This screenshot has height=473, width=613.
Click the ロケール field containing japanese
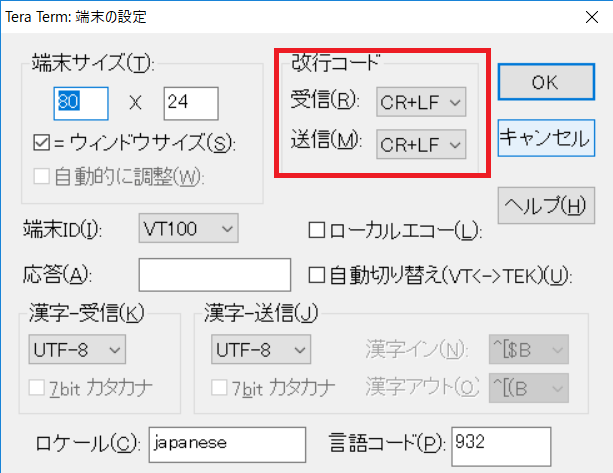tap(226, 440)
